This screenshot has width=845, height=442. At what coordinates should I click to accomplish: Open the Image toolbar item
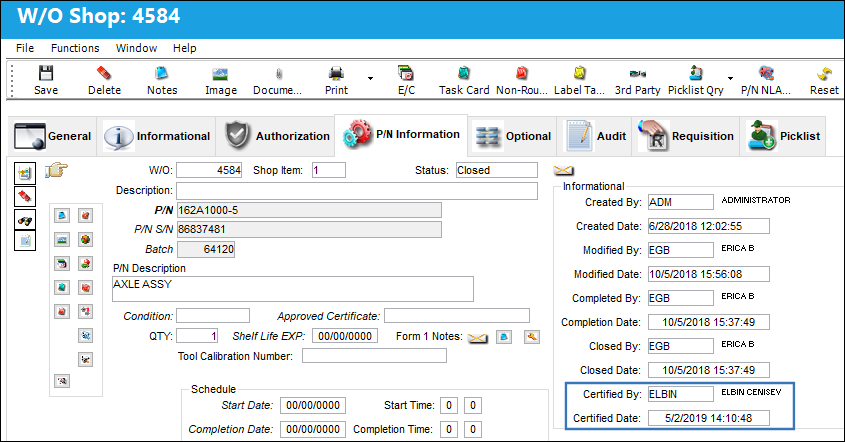pos(220,80)
